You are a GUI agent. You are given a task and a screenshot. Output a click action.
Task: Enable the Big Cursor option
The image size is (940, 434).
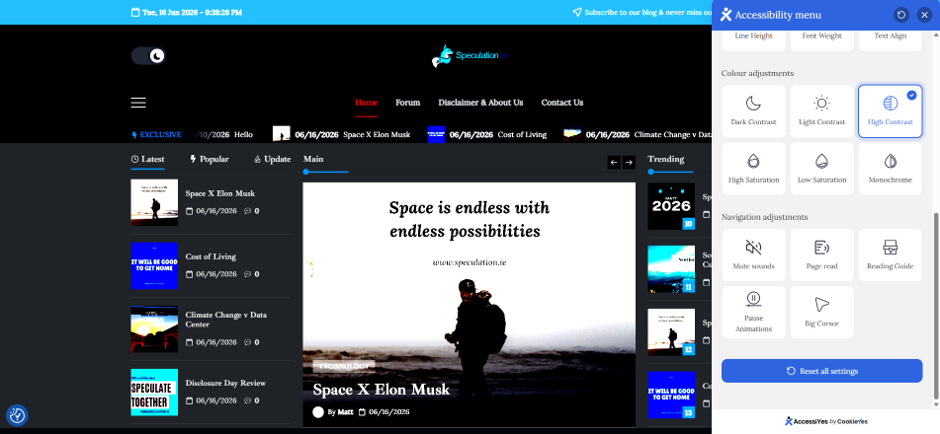[x=822, y=312]
